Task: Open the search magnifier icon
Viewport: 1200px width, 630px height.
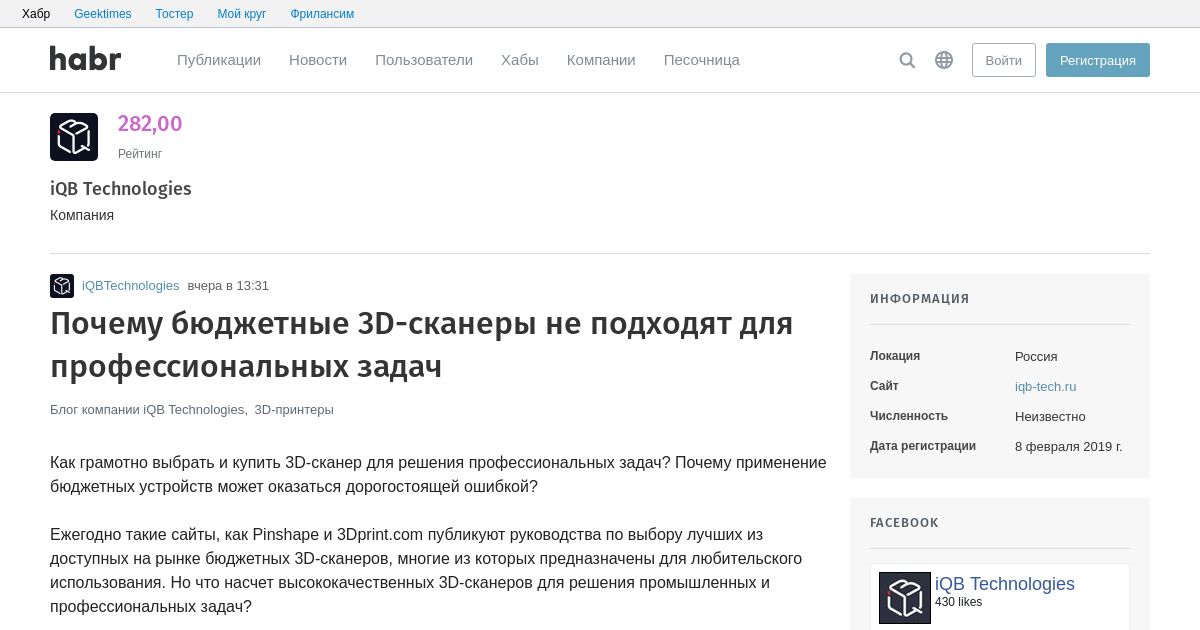Action: tap(907, 60)
